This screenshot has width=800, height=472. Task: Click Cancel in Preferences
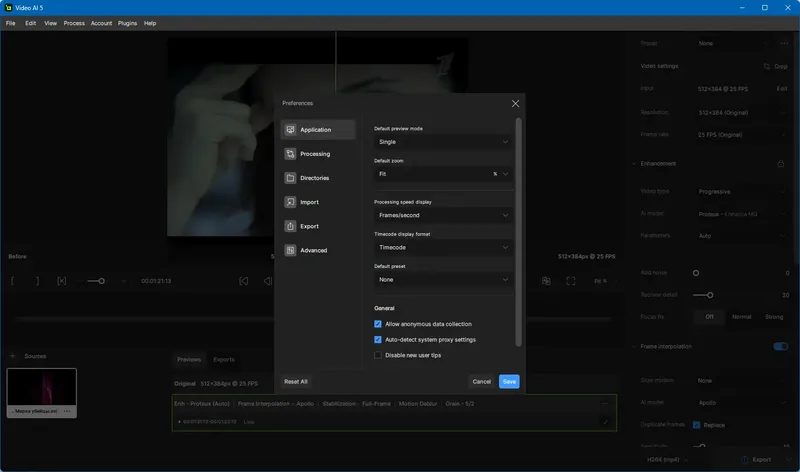482,382
